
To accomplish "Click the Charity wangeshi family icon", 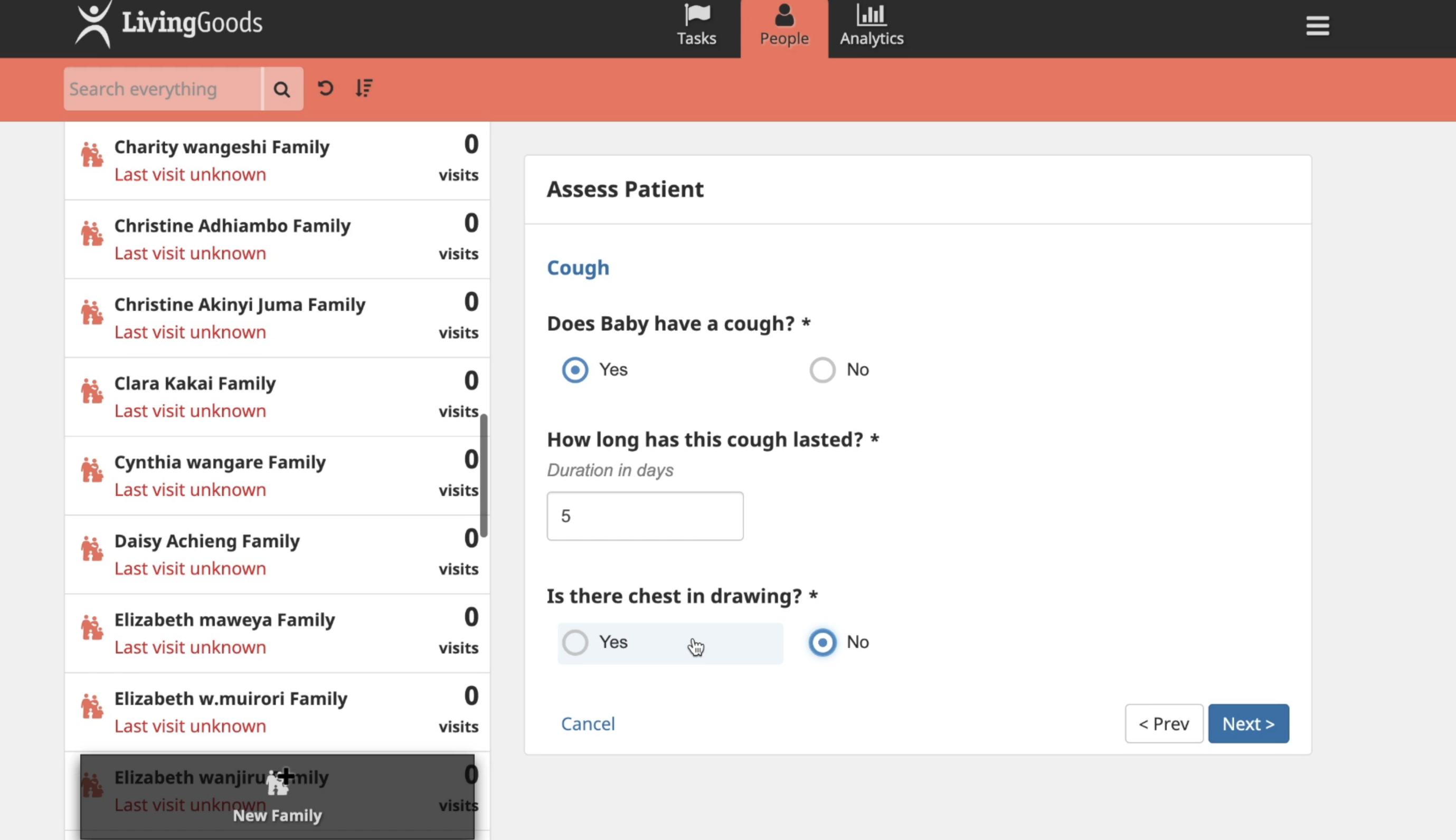I will pyautogui.click(x=92, y=155).
